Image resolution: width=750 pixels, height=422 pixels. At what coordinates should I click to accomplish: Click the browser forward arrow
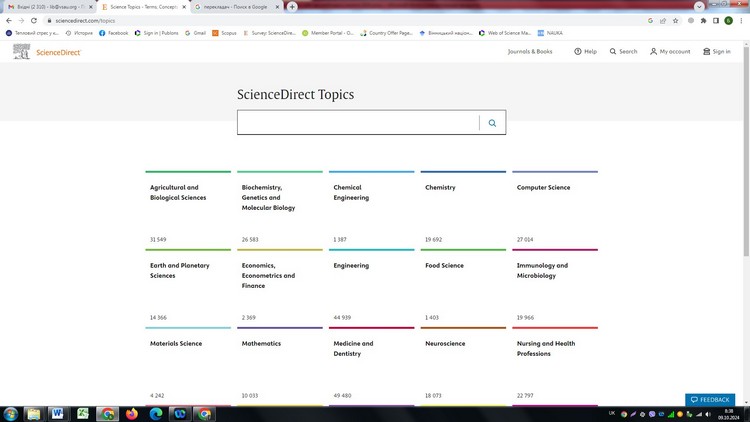[x=21, y=21]
